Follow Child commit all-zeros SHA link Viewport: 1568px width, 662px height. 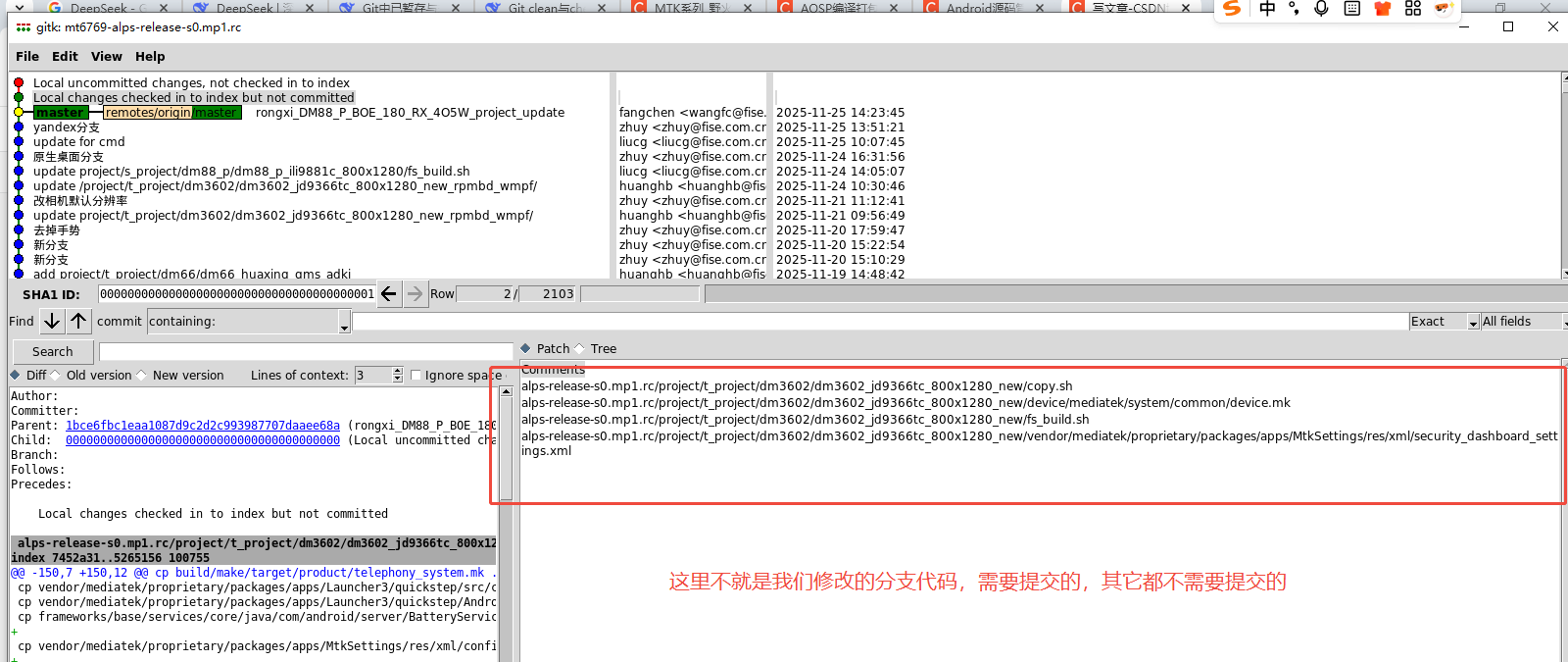(203, 440)
